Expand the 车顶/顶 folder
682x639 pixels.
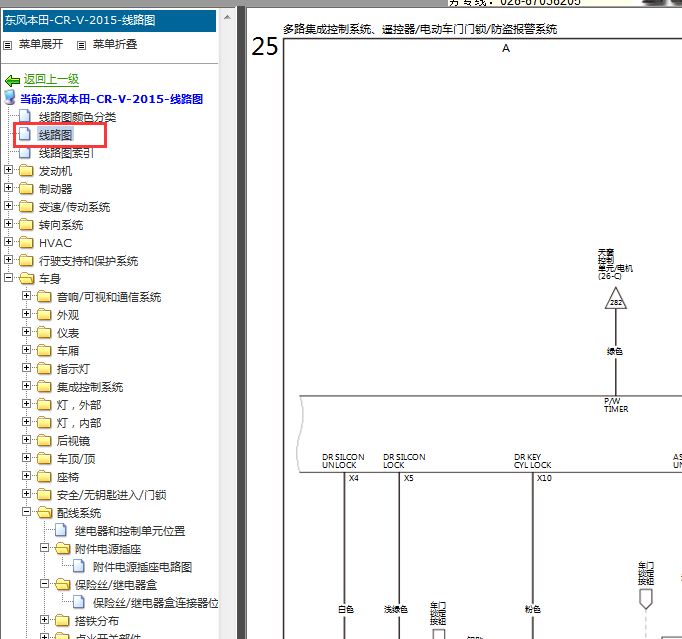click(x=26, y=458)
